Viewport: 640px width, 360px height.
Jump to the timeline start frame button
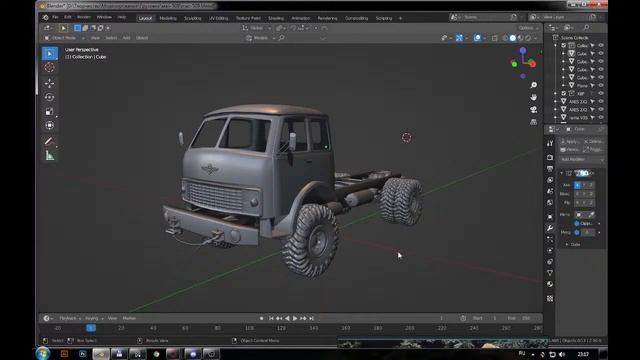coord(271,318)
